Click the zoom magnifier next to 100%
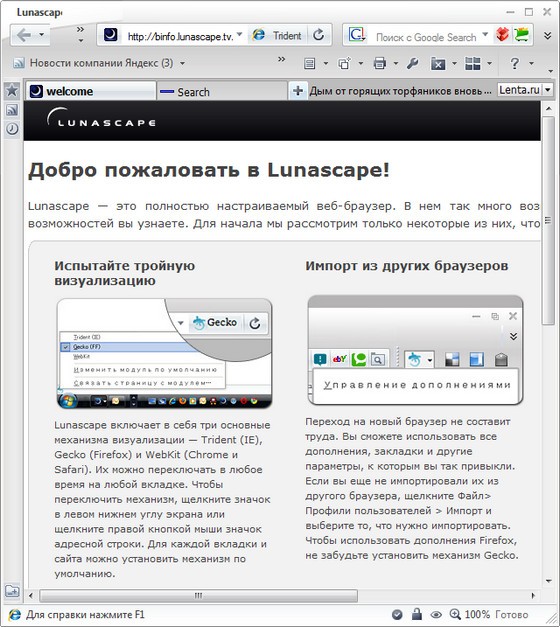Image resolution: width=560 pixels, height=627 pixels. click(x=455, y=614)
